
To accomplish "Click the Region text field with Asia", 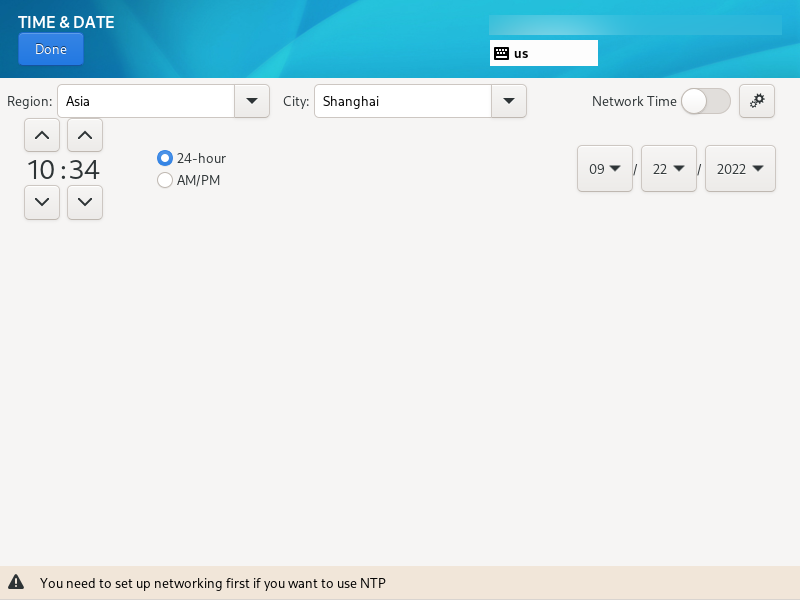I will point(145,101).
